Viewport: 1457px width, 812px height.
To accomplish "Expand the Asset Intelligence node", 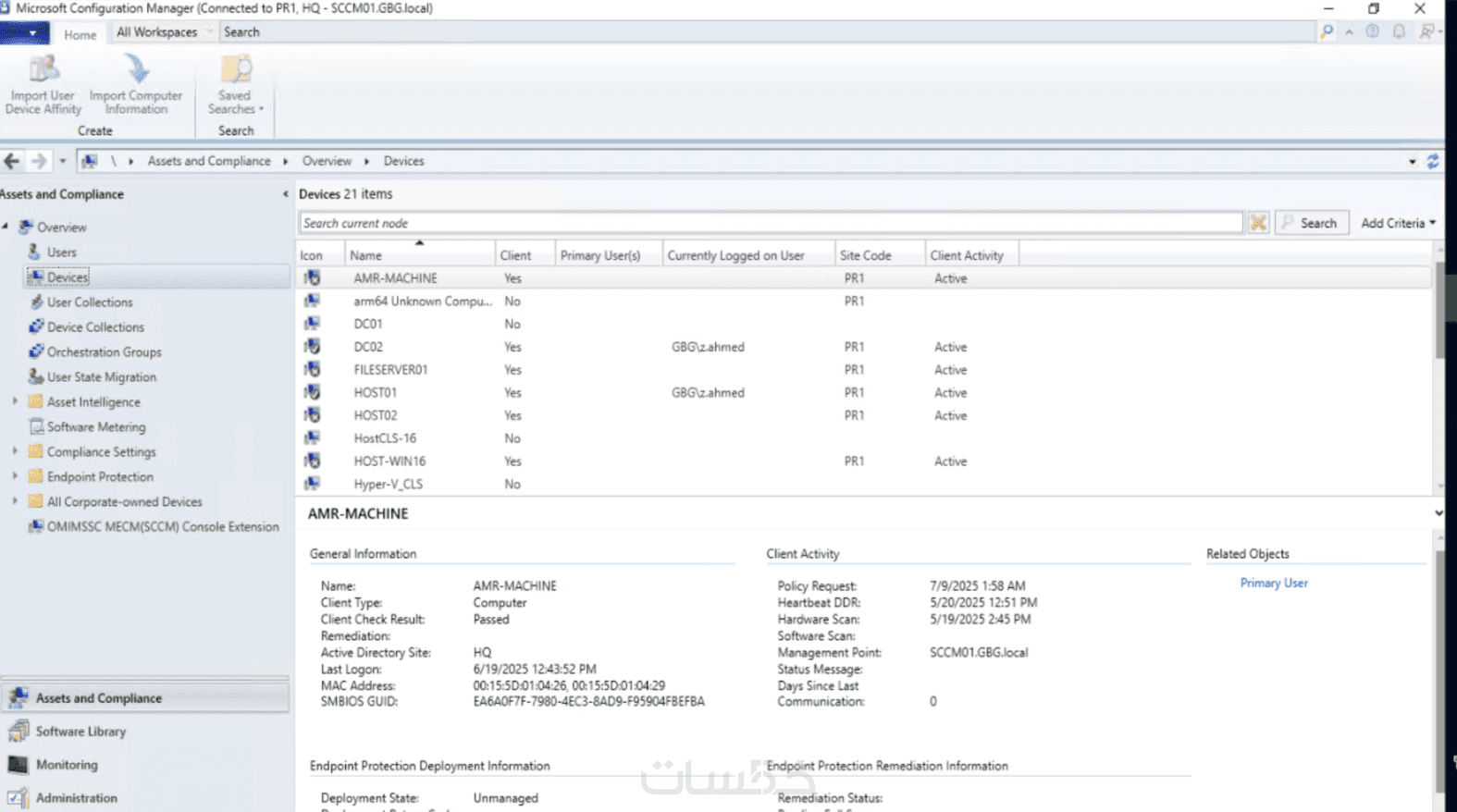I will [x=15, y=401].
